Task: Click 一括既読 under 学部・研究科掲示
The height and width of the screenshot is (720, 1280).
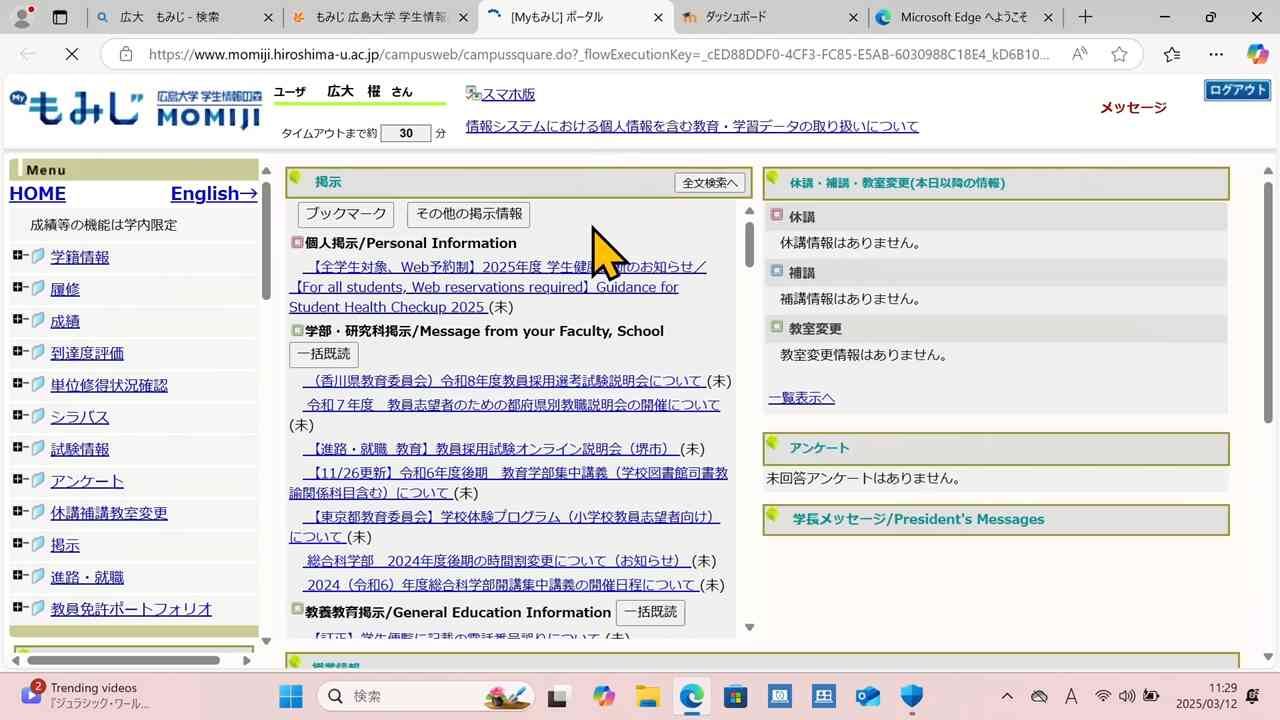Action: (x=324, y=354)
